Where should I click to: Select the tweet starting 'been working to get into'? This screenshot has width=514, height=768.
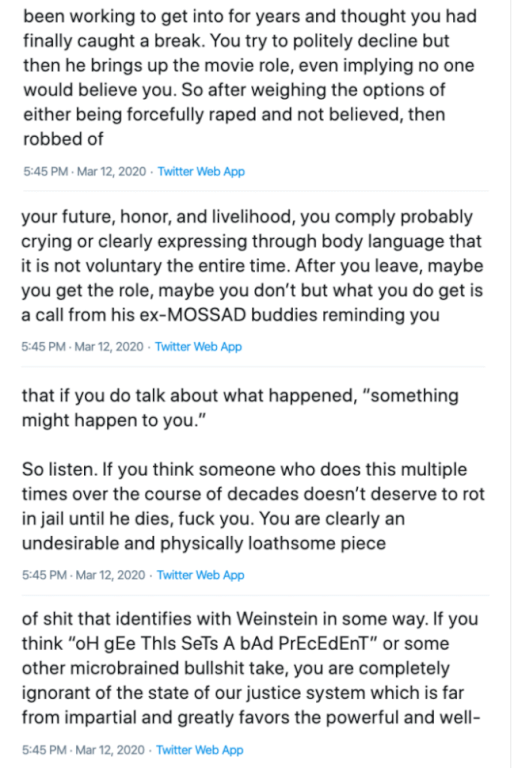(x=250, y=77)
